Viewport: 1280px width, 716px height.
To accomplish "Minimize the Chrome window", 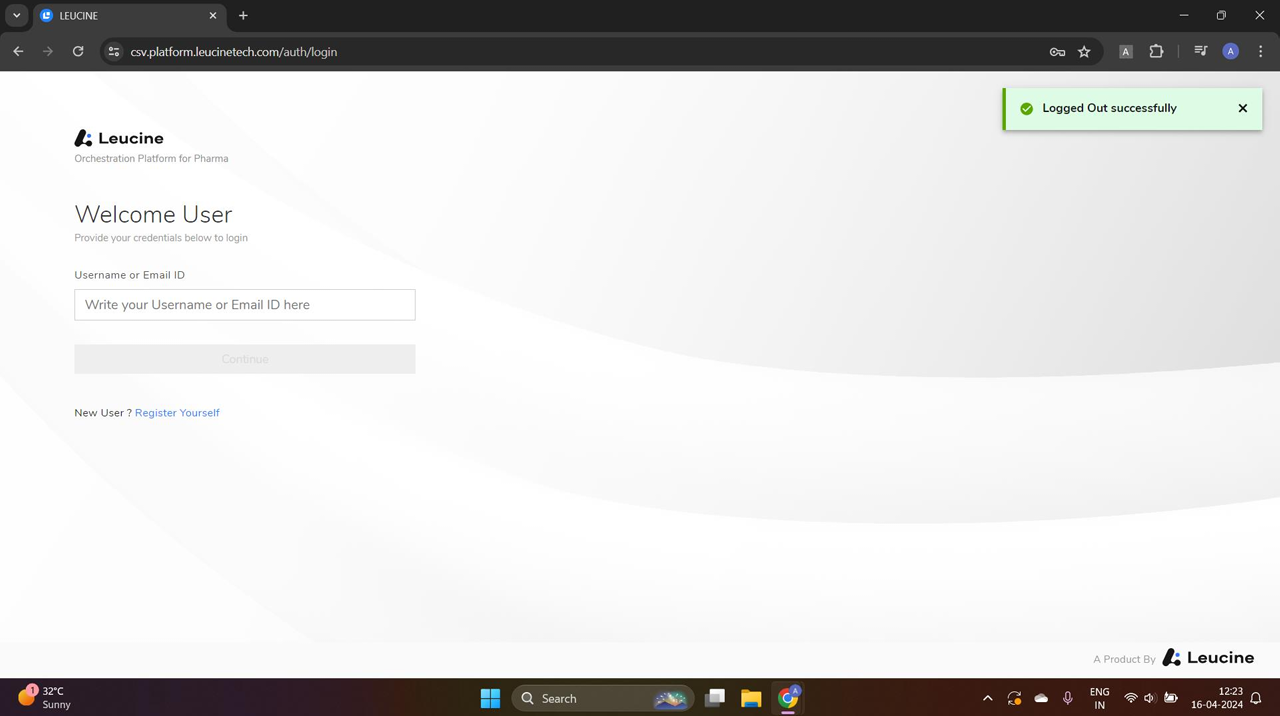I will (x=1184, y=16).
